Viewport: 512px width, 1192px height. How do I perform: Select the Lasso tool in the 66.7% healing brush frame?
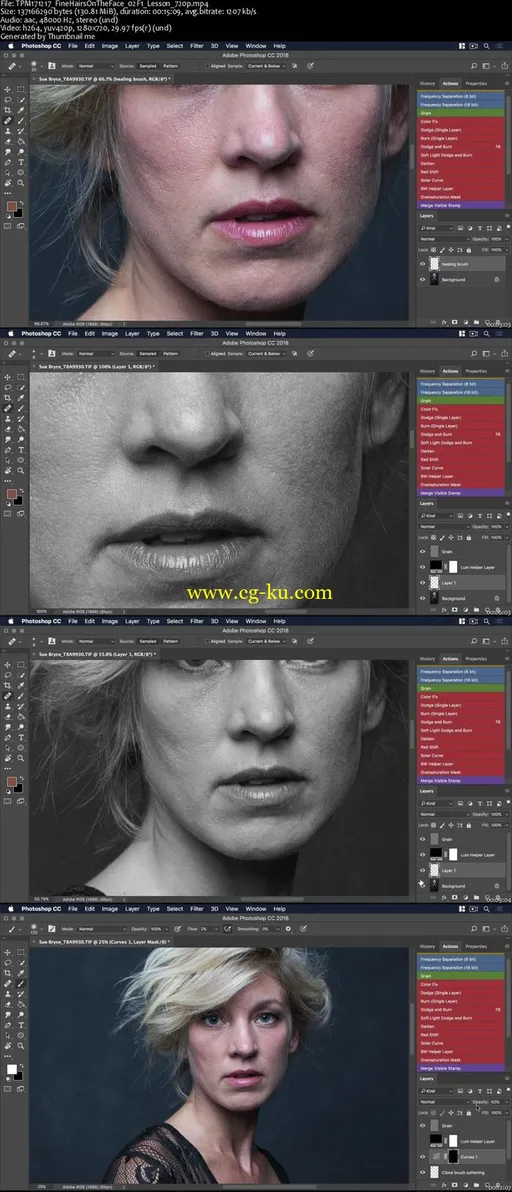coord(8,100)
